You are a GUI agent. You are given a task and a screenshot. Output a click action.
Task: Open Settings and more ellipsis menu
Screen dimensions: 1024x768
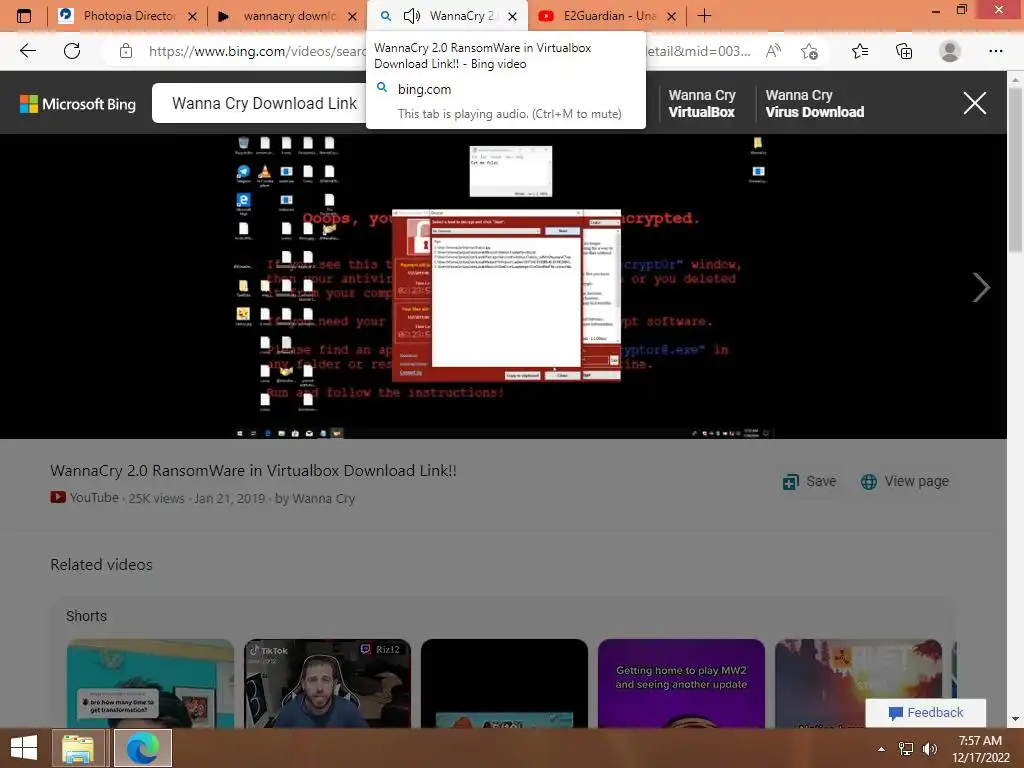(x=995, y=51)
